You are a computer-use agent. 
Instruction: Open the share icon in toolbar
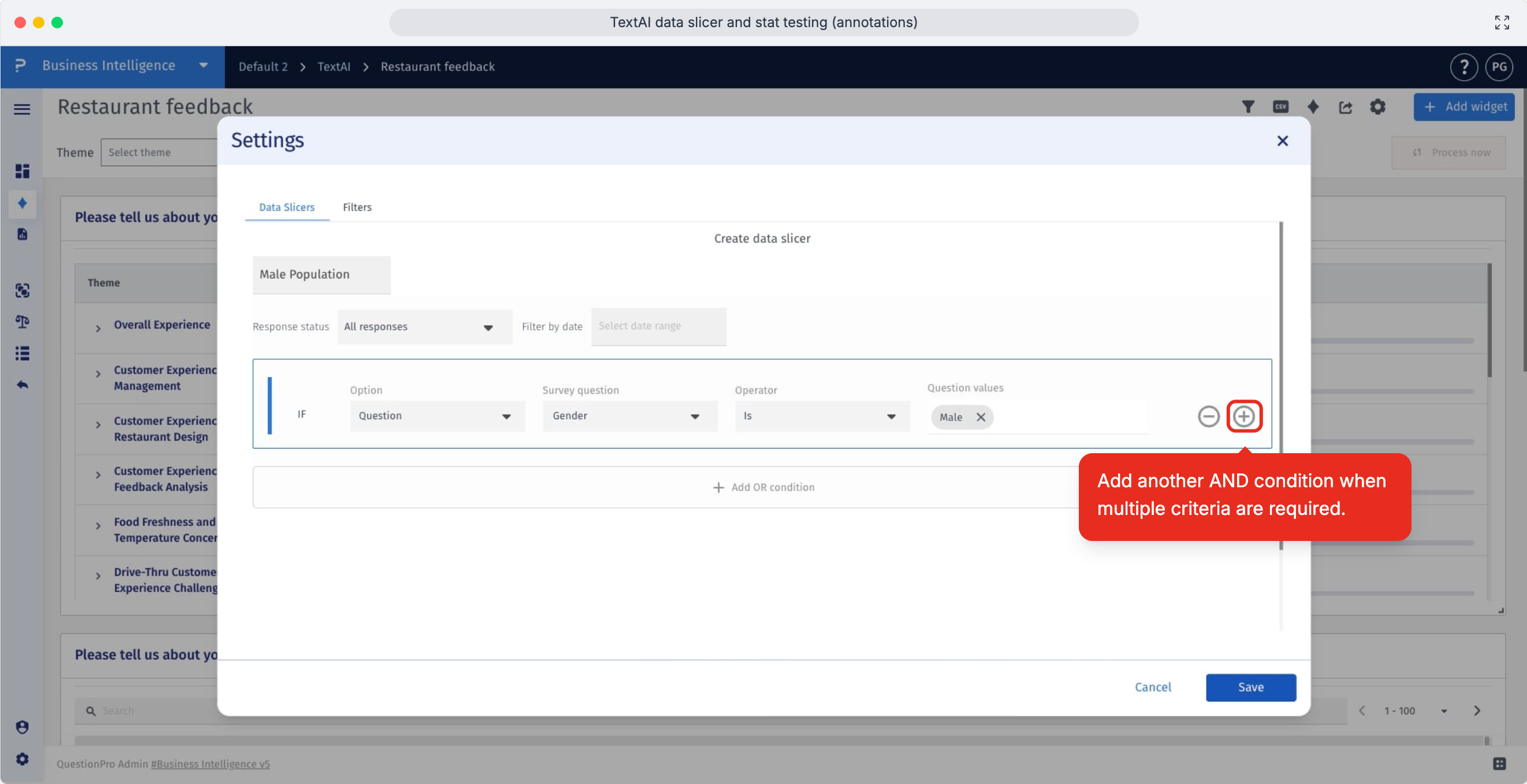tap(1346, 107)
